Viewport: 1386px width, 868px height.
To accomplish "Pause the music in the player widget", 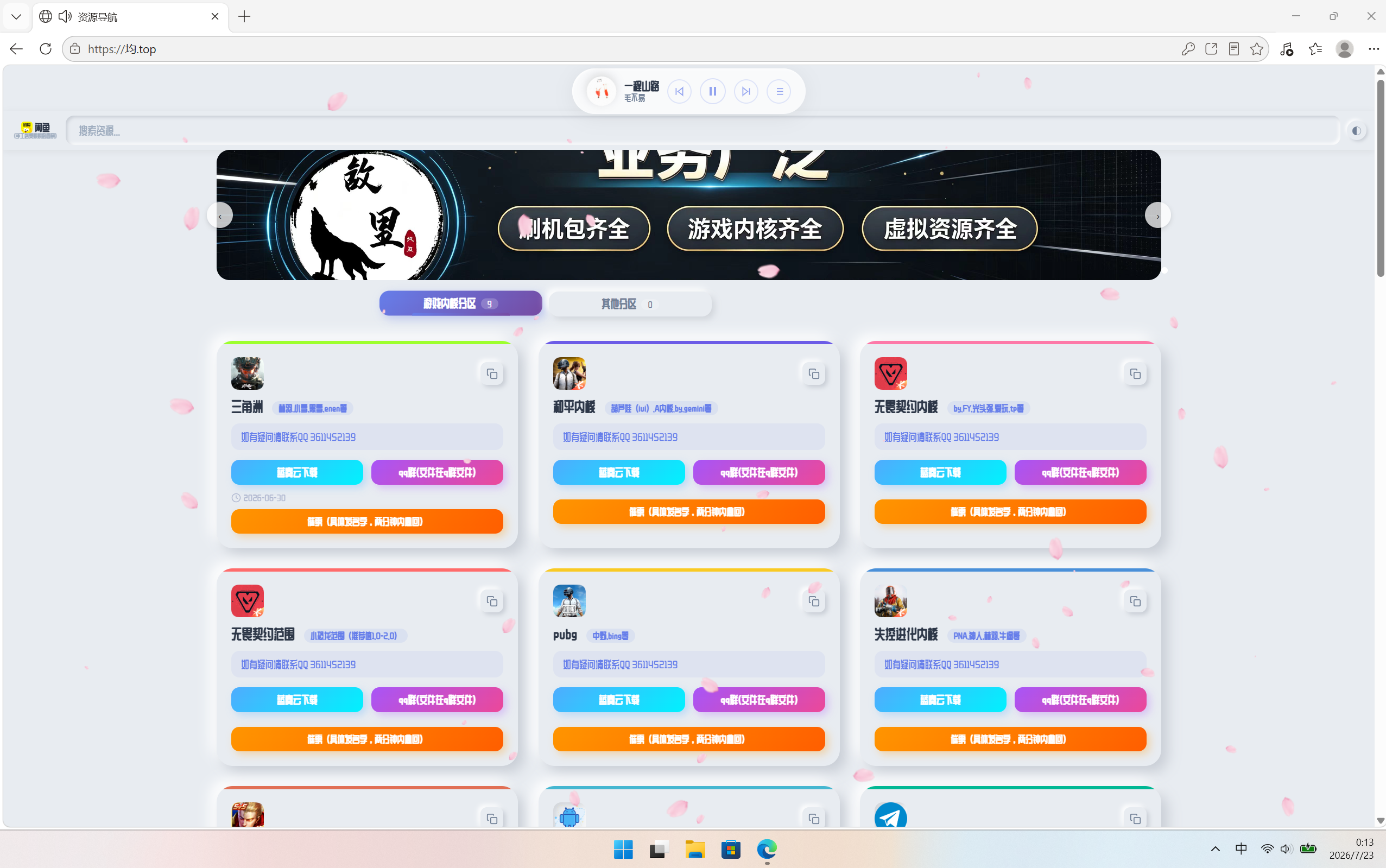I will (712, 91).
